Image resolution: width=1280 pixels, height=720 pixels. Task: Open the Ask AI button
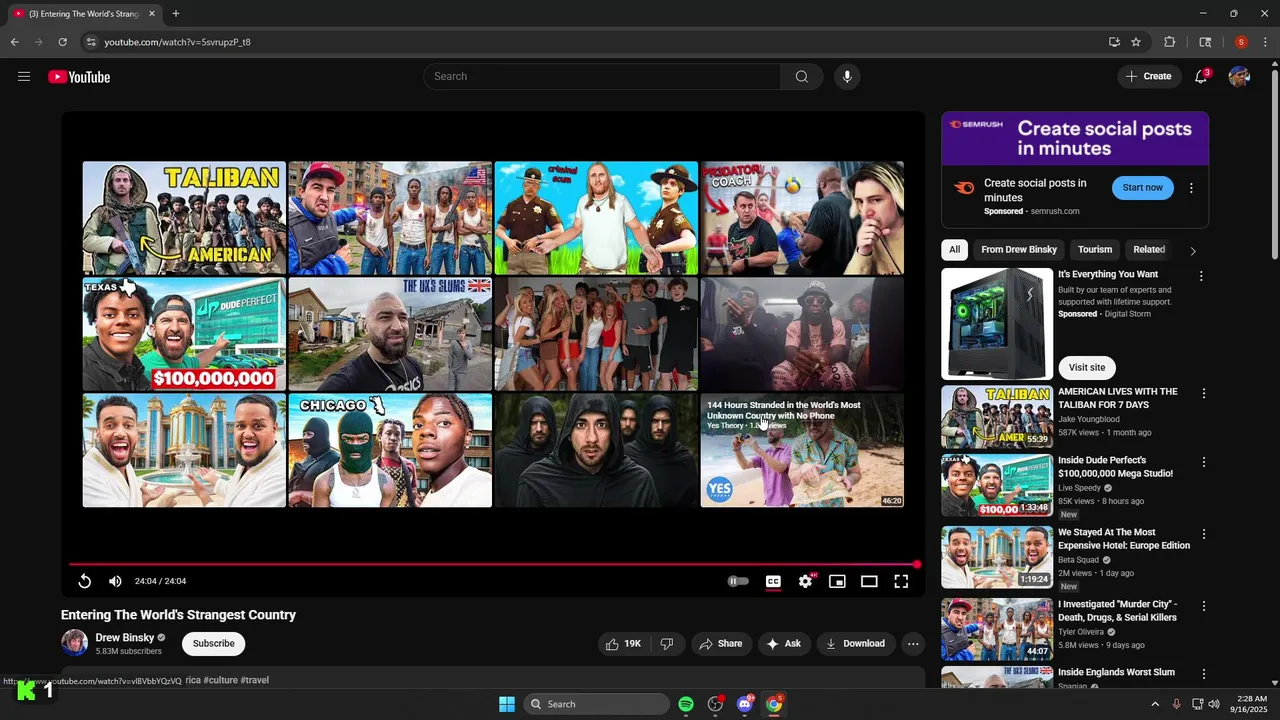click(783, 644)
